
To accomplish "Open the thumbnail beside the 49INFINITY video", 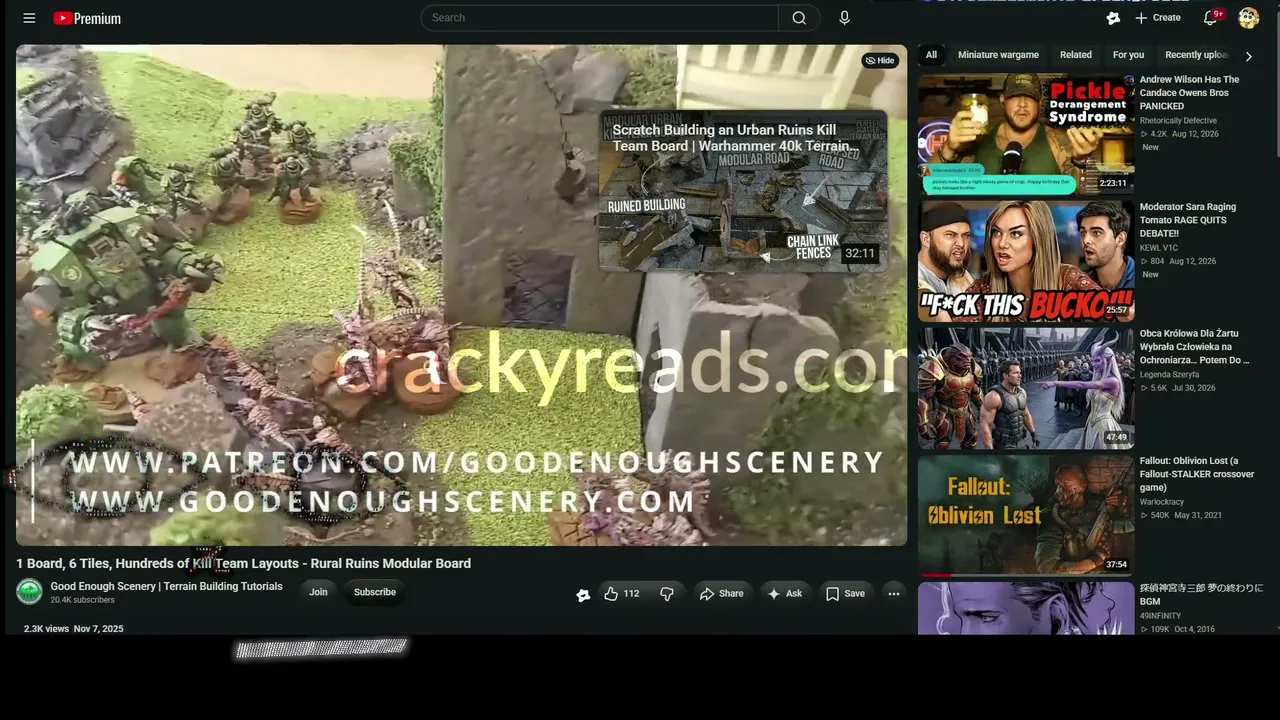I will tap(1026, 608).
